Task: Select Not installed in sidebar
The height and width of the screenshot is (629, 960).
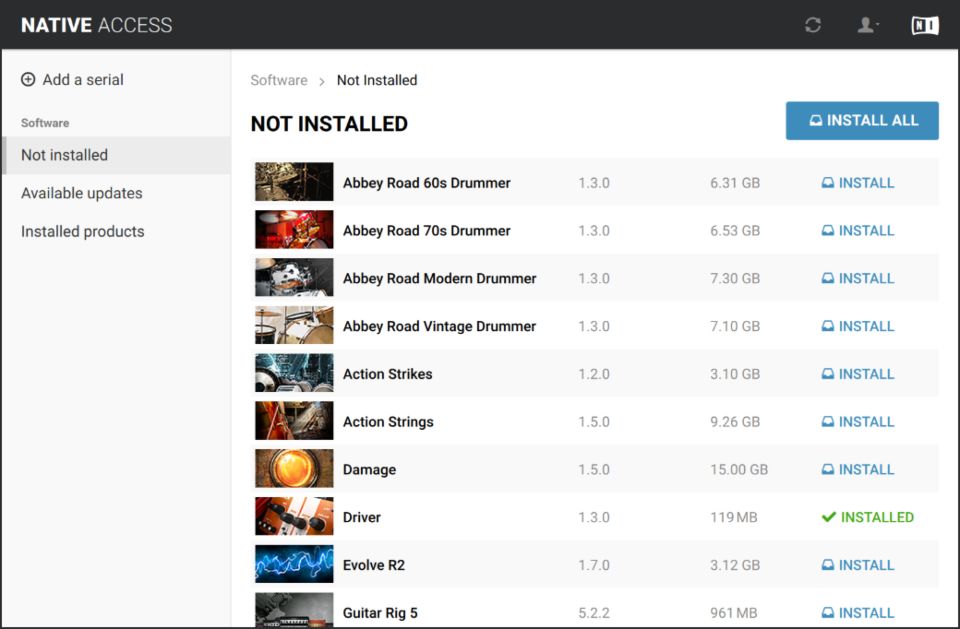Action: click(65, 155)
